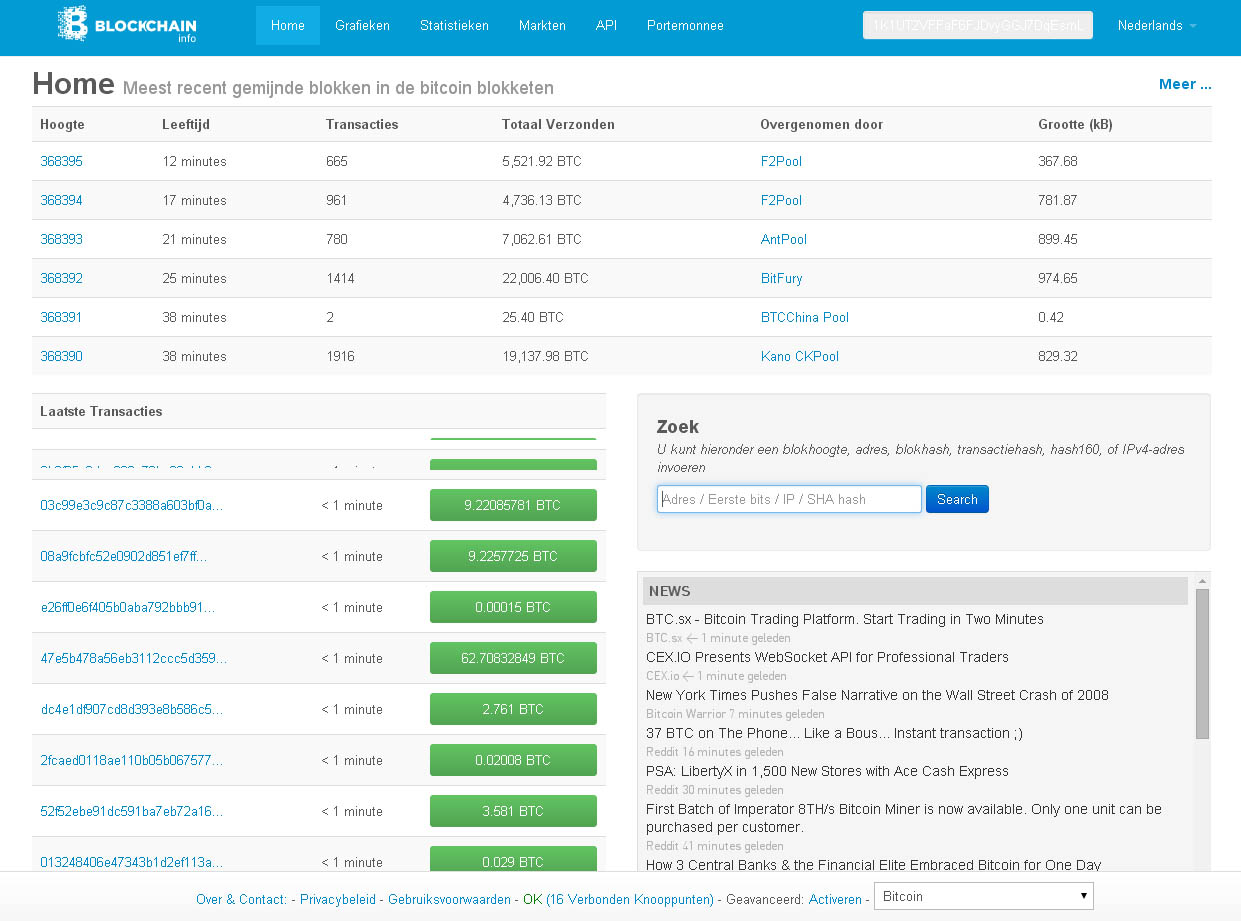The width and height of the screenshot is (1241, 921).
Task: Open the AntPool link
Action: click(x=784, y=239)
